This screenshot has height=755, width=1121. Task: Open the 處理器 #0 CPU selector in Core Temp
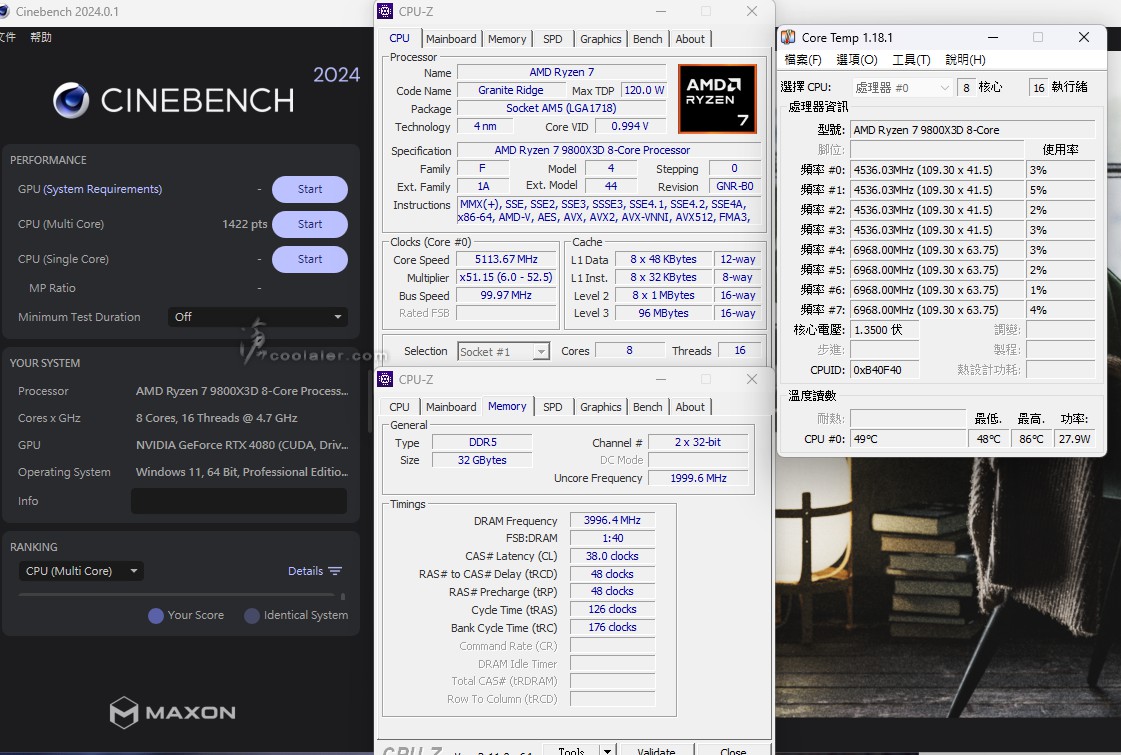902,87
